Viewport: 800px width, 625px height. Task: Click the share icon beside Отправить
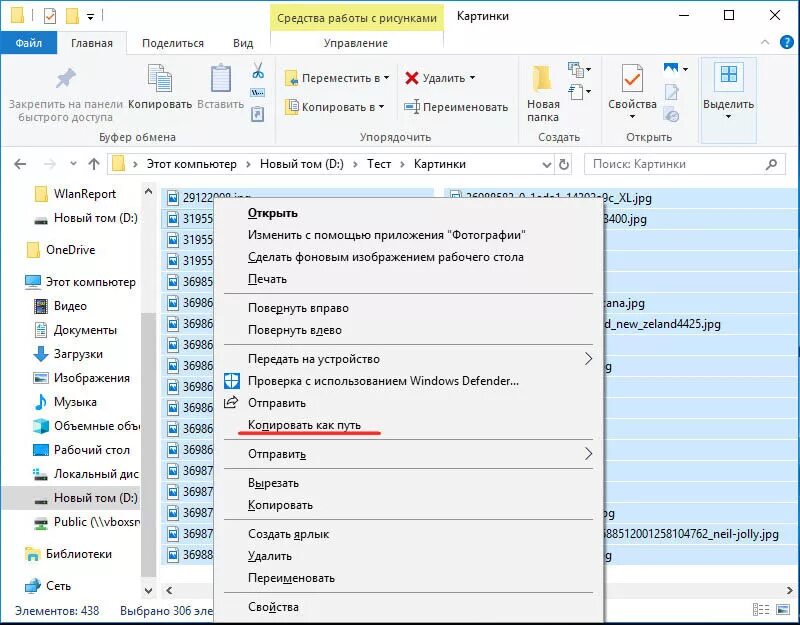coord(231,402)
